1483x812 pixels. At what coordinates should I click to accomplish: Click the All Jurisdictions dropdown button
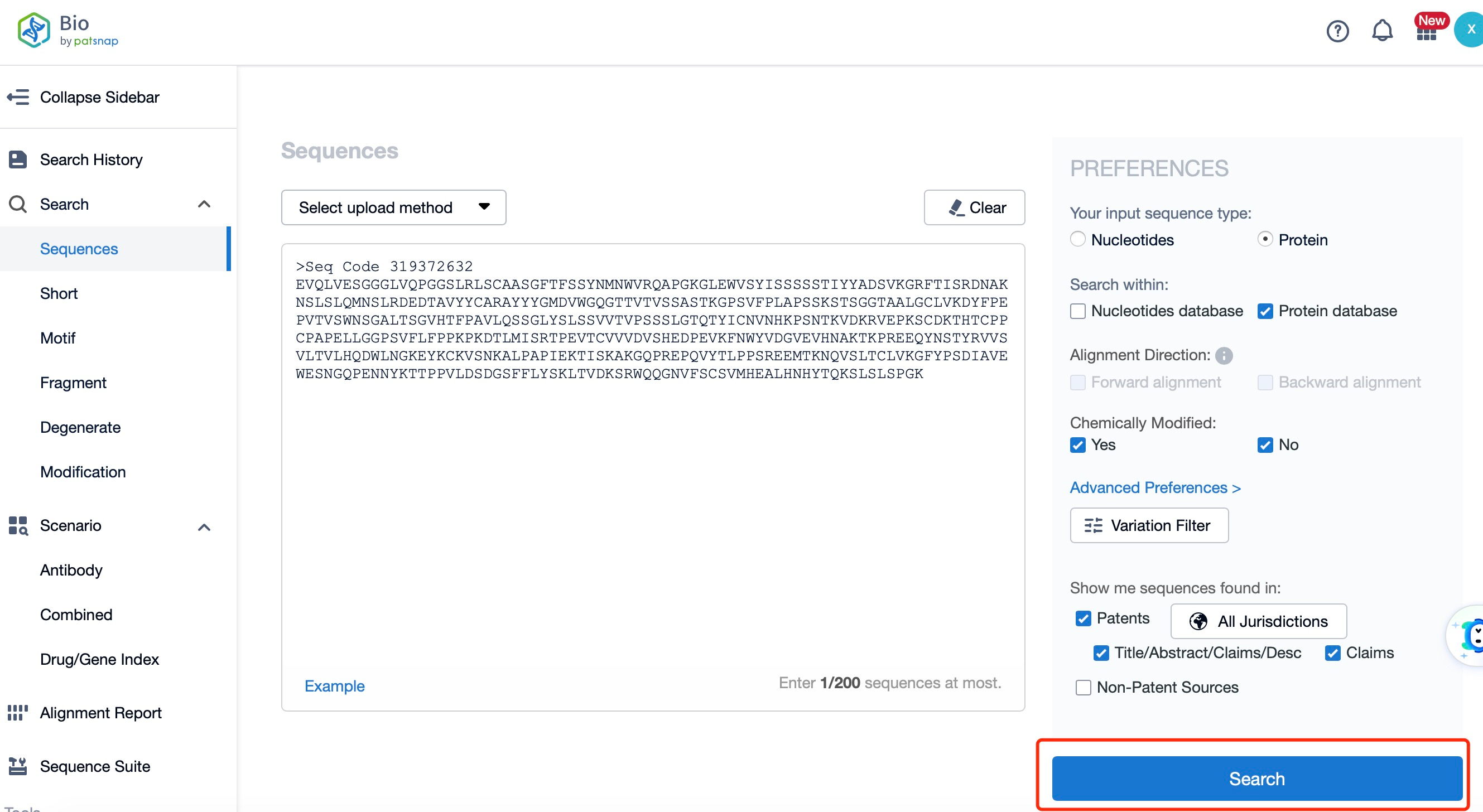point(1258,621)
